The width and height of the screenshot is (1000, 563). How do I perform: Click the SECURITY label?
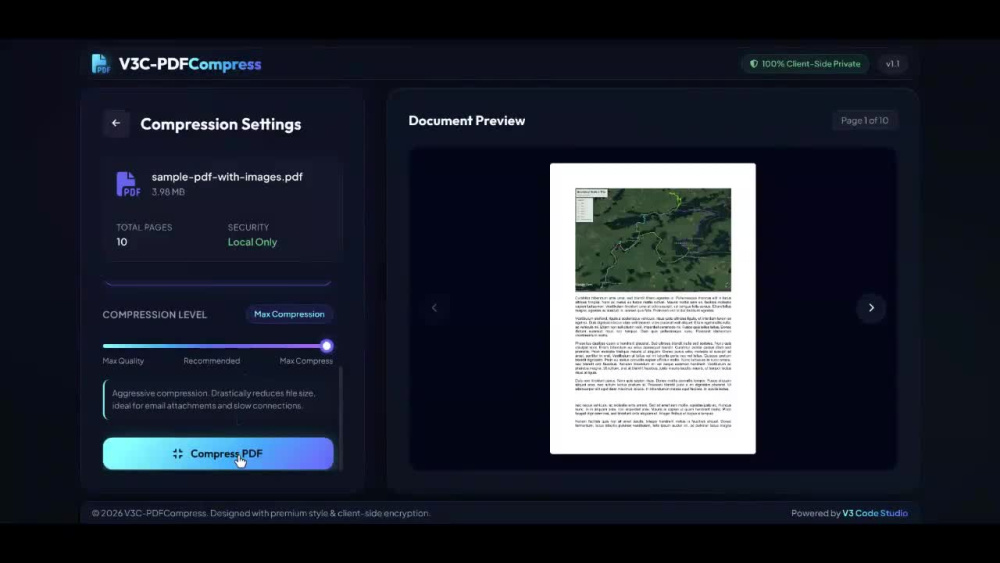(248, 227)
